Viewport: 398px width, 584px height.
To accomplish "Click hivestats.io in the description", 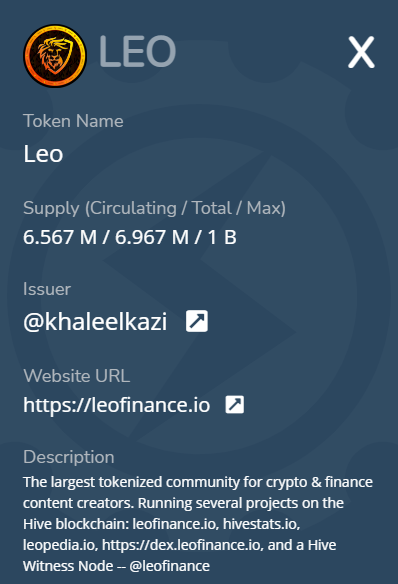I will [261, 524].
